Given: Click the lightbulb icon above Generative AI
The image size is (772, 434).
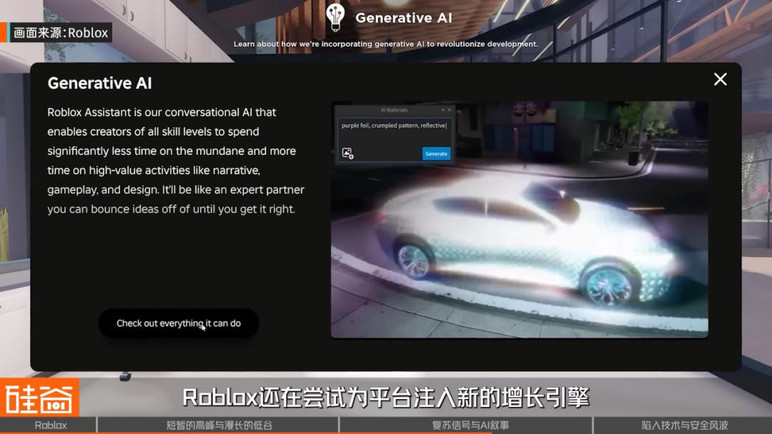Looking at the screenshot, I should 335,17.
